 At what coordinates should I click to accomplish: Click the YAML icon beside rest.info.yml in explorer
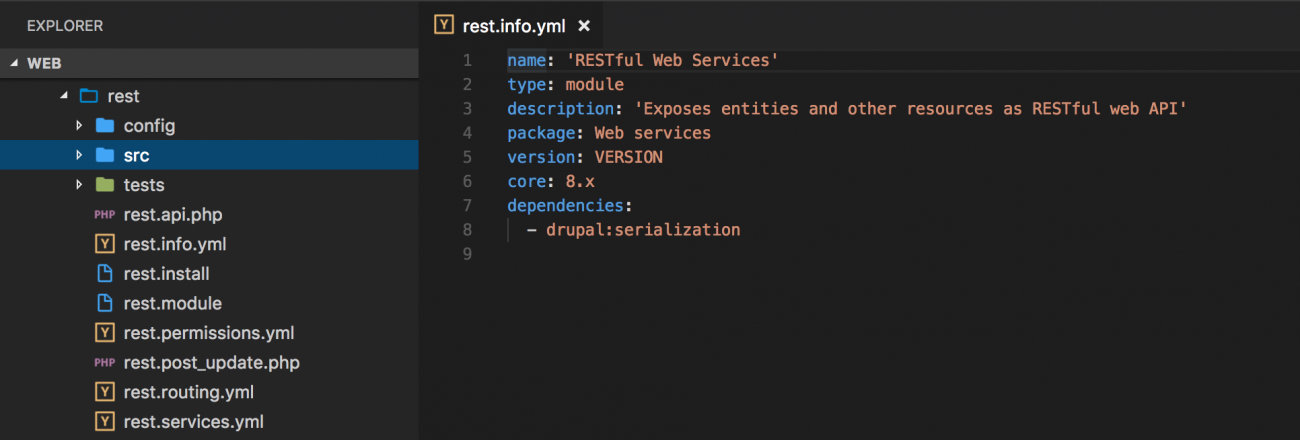point(104,244)
